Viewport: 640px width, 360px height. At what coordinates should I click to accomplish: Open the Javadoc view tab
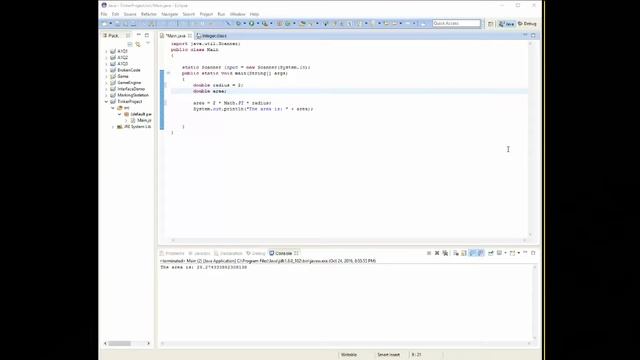199,253
